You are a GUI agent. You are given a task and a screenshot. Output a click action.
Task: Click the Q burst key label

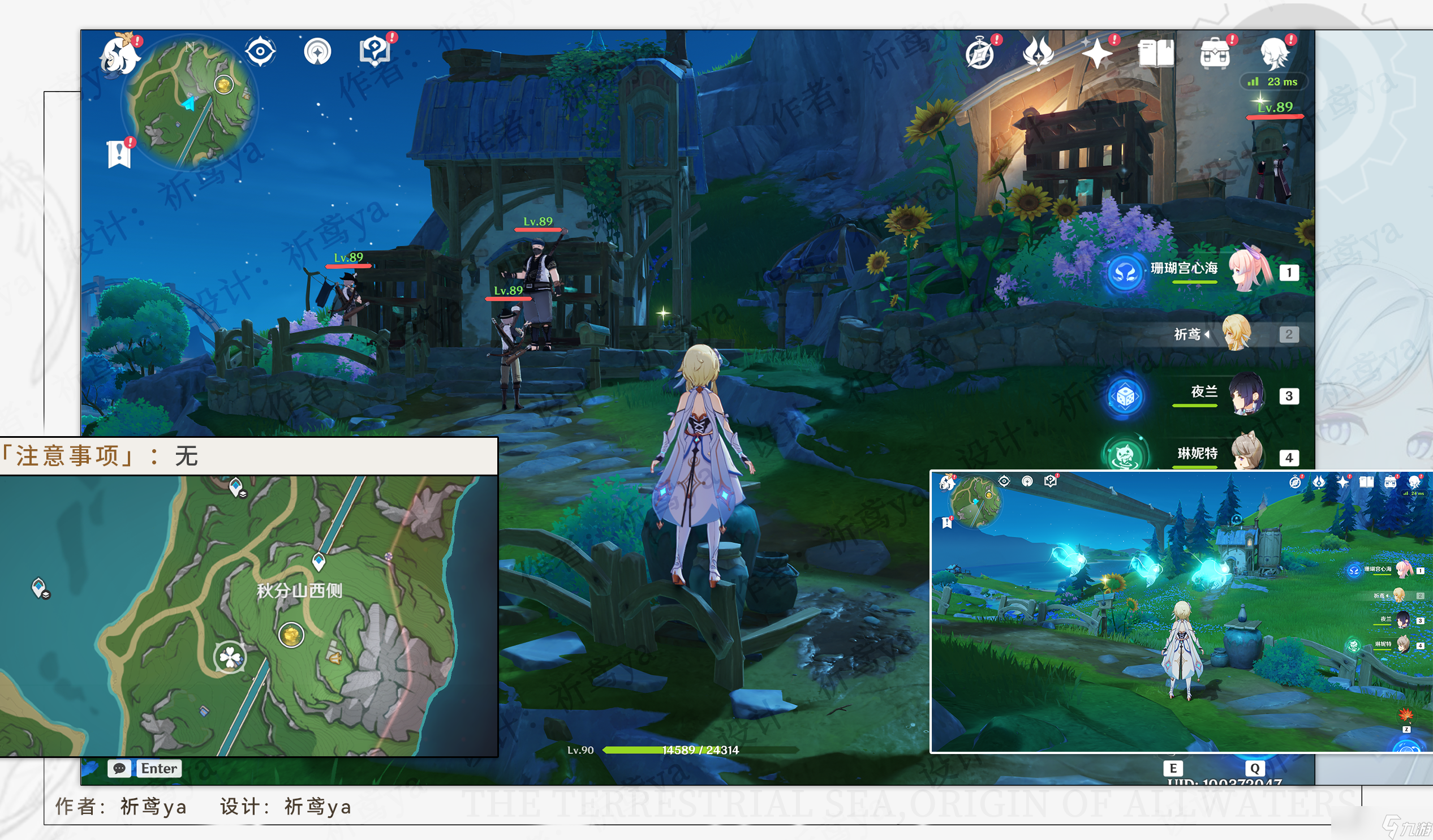1254,768
